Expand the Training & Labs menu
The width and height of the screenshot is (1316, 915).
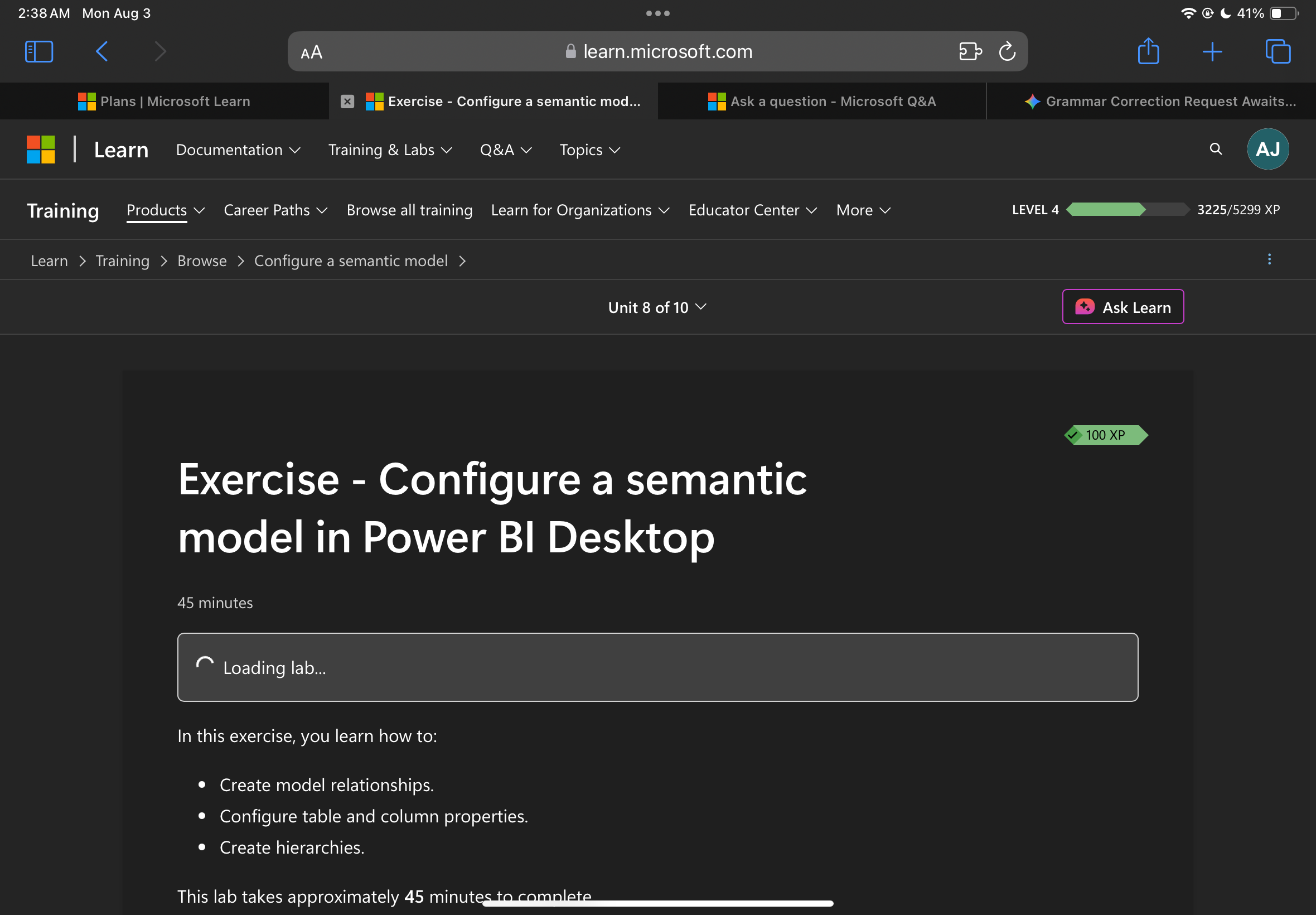(x=390, y=150)
